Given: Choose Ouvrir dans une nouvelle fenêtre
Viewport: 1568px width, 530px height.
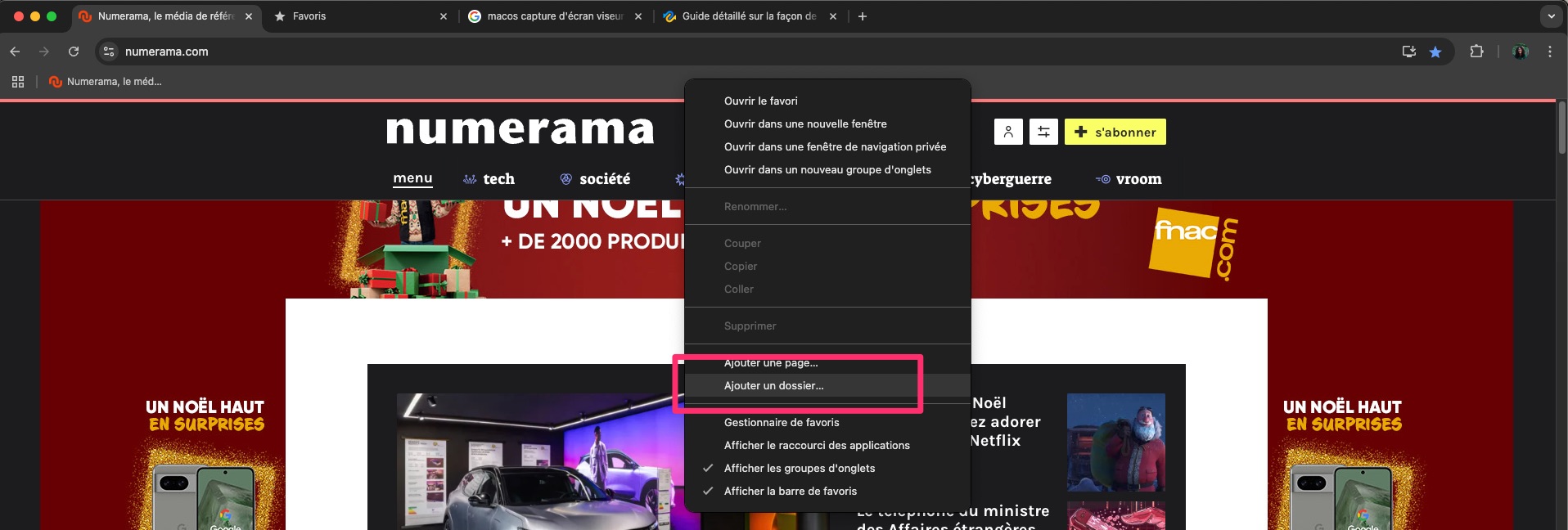Looking at the screenshot, I should pyautogui.click(x=827, y=124).
